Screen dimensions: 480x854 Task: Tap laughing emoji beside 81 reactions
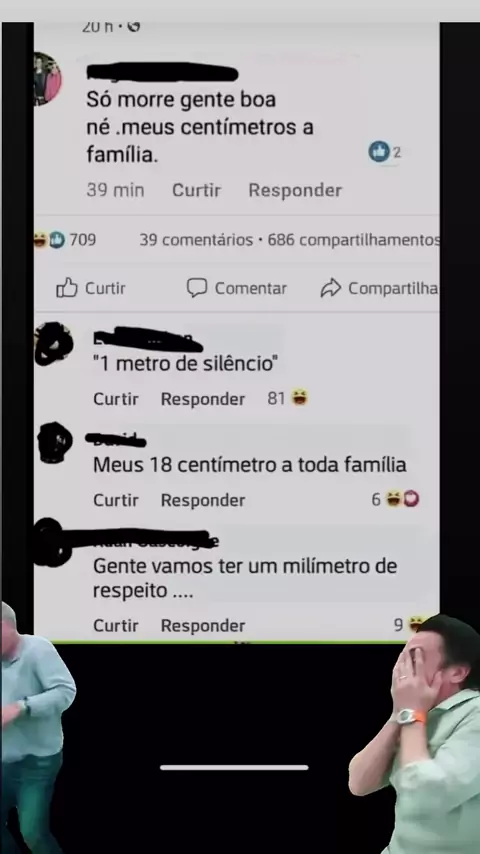(x=299, y=398)
